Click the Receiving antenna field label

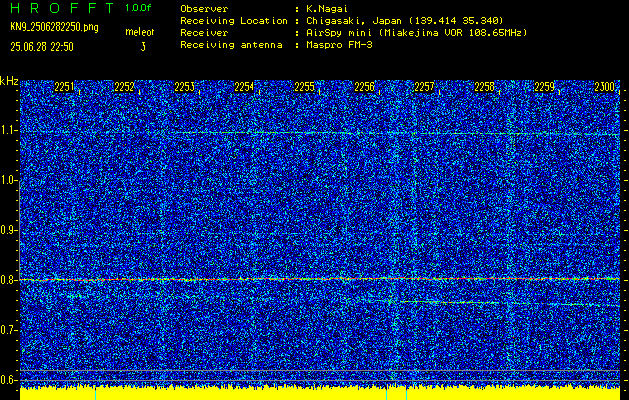(231, 45)
